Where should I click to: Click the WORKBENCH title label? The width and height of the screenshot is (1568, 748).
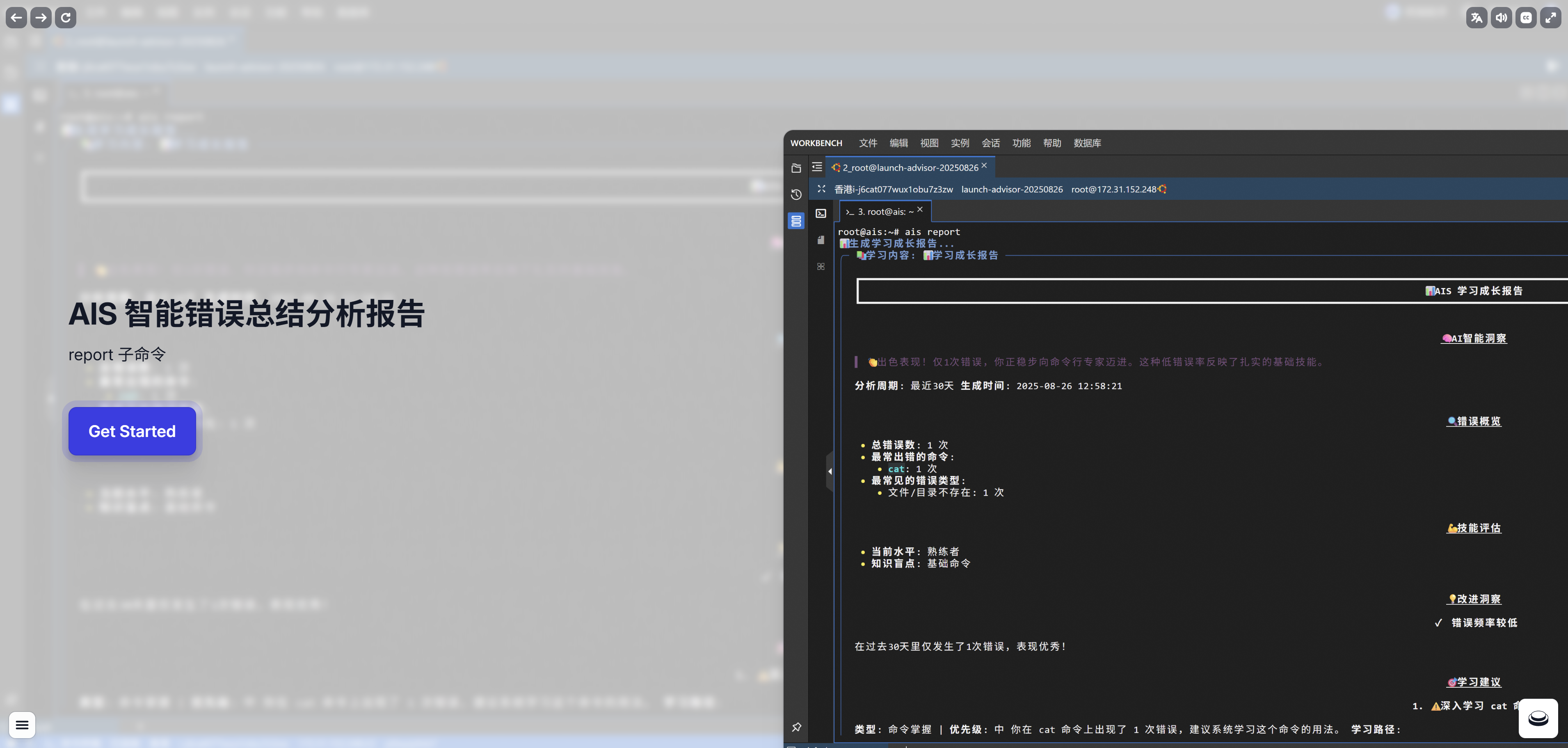pos(816,143)
